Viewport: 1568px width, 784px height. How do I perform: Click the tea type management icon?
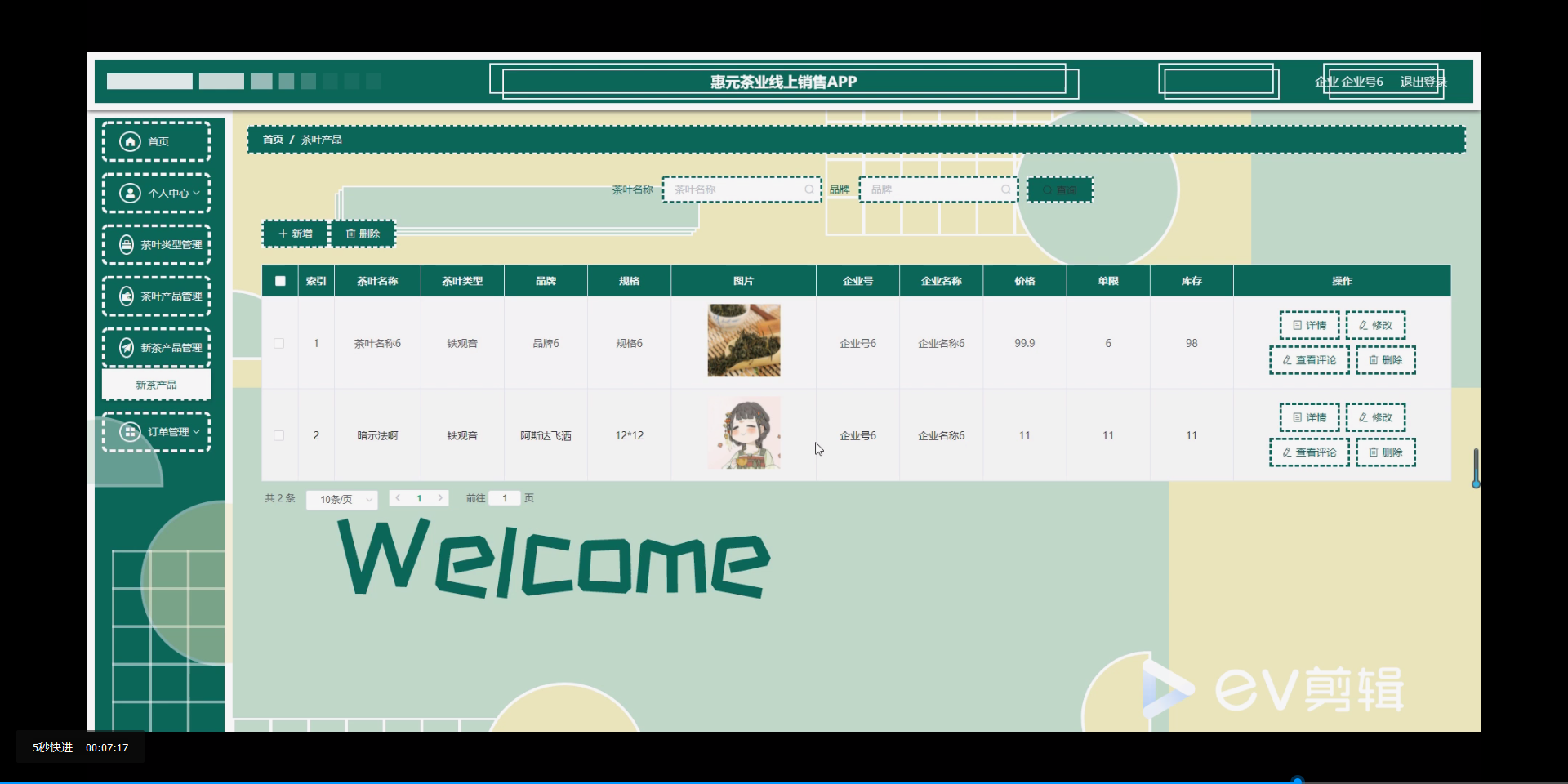(x=127, y=244)
